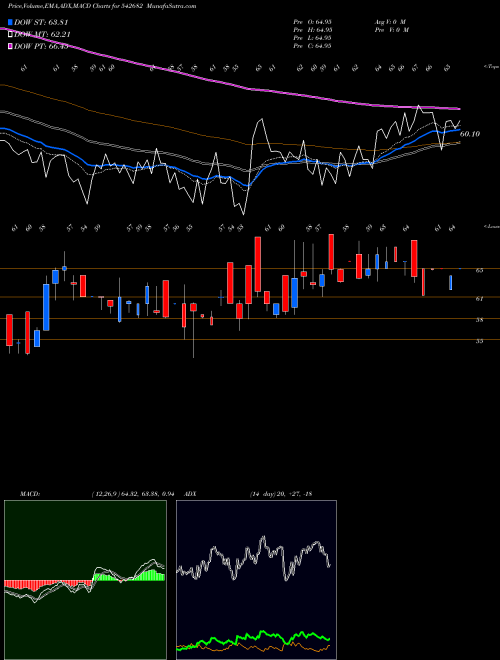The height and width of the screenshot is (660, 500).
Task: Click the 'Pre L: 64.95' value
Action: (x=313, y=38)
